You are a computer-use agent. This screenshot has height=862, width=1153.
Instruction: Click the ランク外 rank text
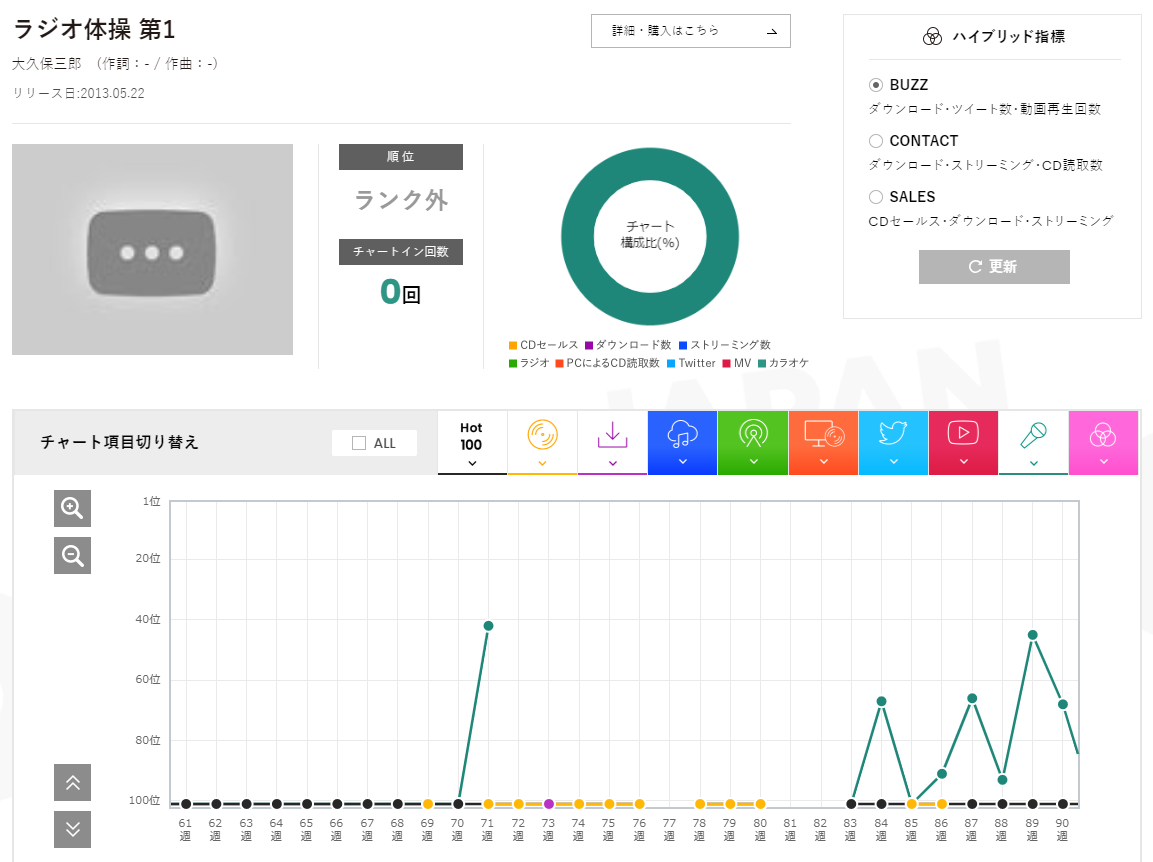401,200
